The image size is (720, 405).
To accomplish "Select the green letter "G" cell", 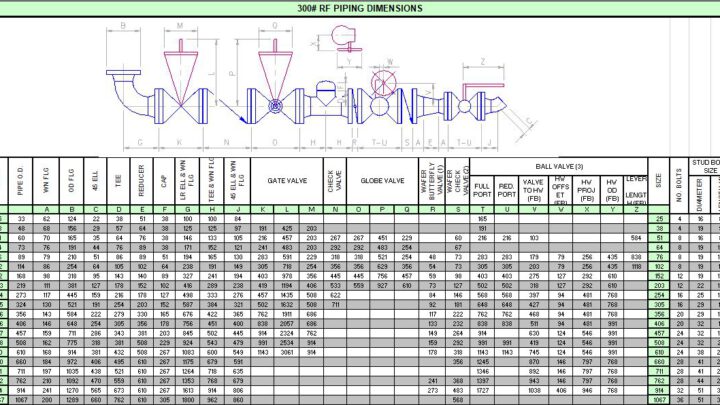I will click(187, 209).
